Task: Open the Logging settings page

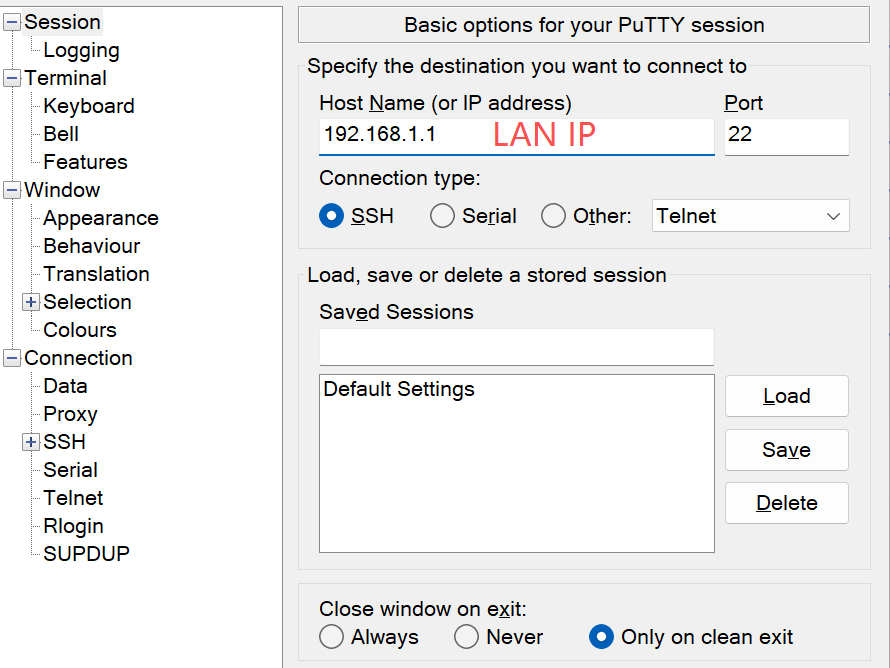Action: (x=81, y=50)
